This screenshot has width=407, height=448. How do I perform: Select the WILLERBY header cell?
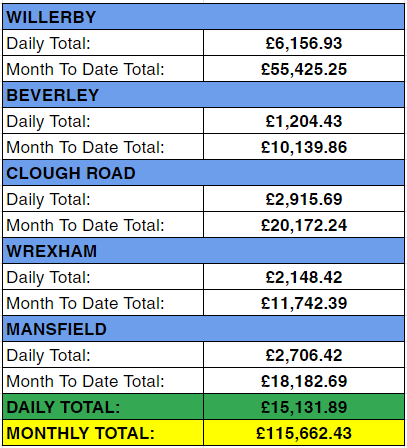(x=203, y=17)
